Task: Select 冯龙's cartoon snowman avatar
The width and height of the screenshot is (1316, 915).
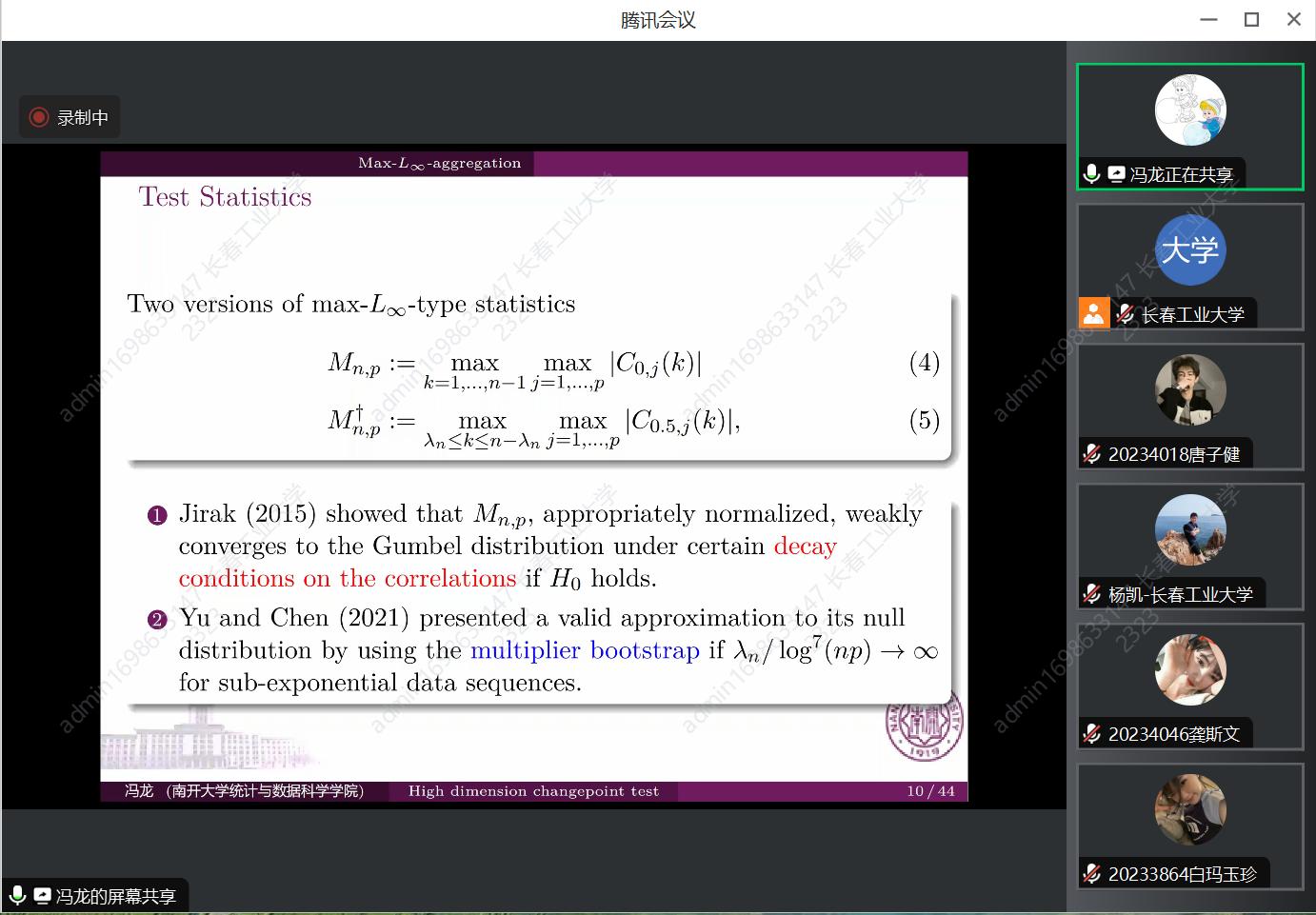Action: (1189, 110)
